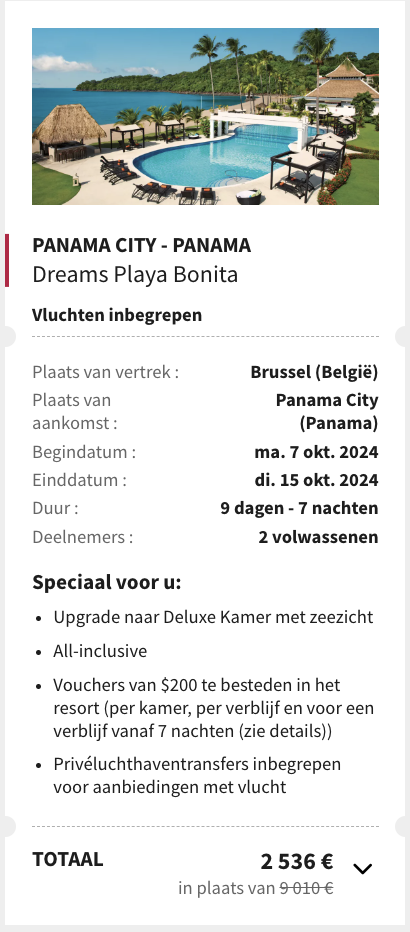Select end date di. 15 okt. 2024
The height and width of the screenshot is (932, 410).
(x=316, y=480)
